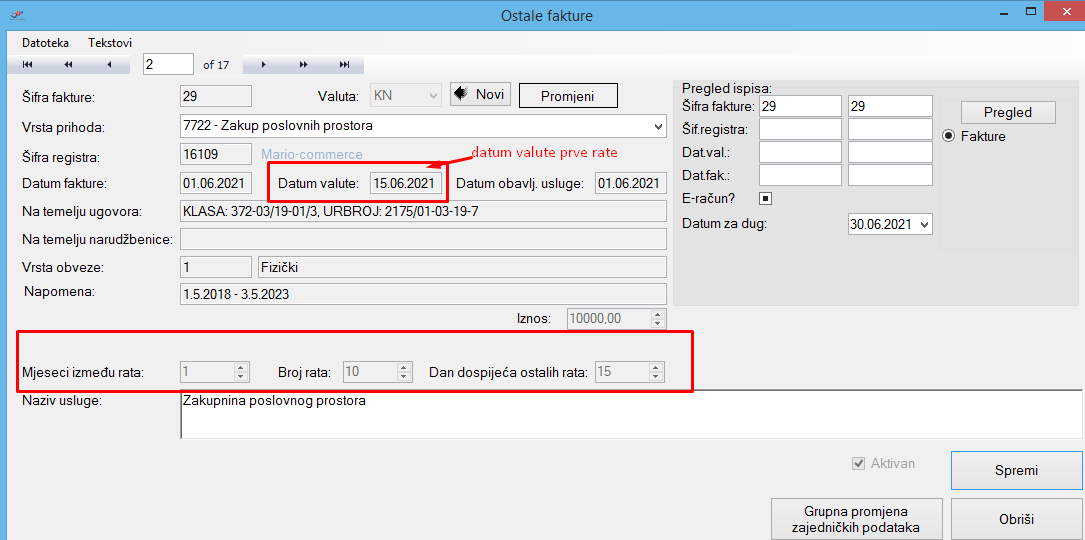The height and width of the screenshot is (540, 1085).
Task: Click the record number input field
Action: (x=168, y=64)
